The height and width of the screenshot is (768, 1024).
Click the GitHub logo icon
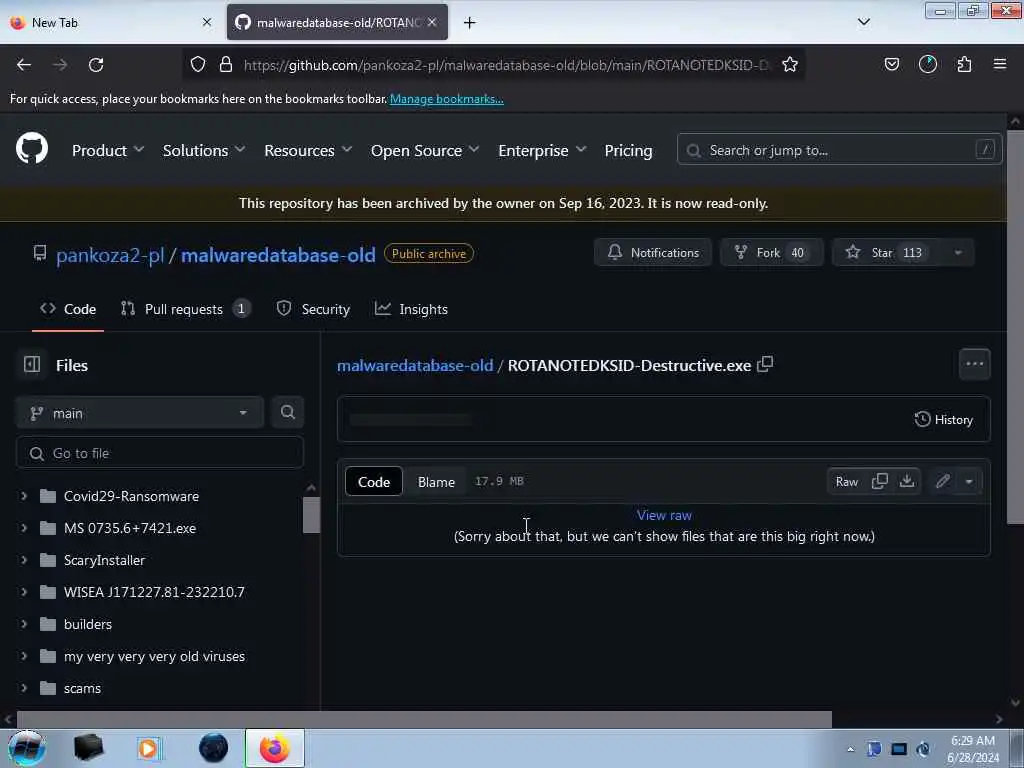[31, 149]
